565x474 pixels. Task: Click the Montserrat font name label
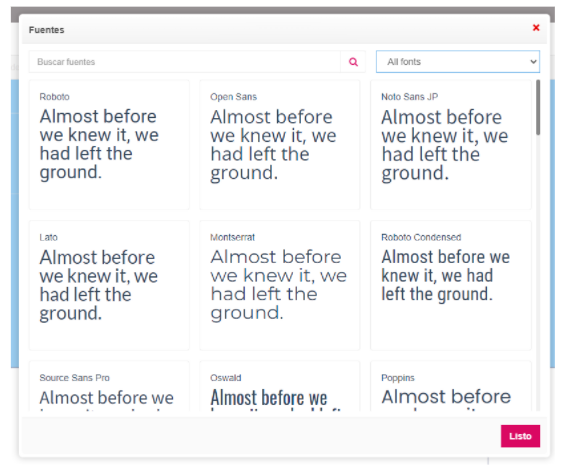[232, 238]
